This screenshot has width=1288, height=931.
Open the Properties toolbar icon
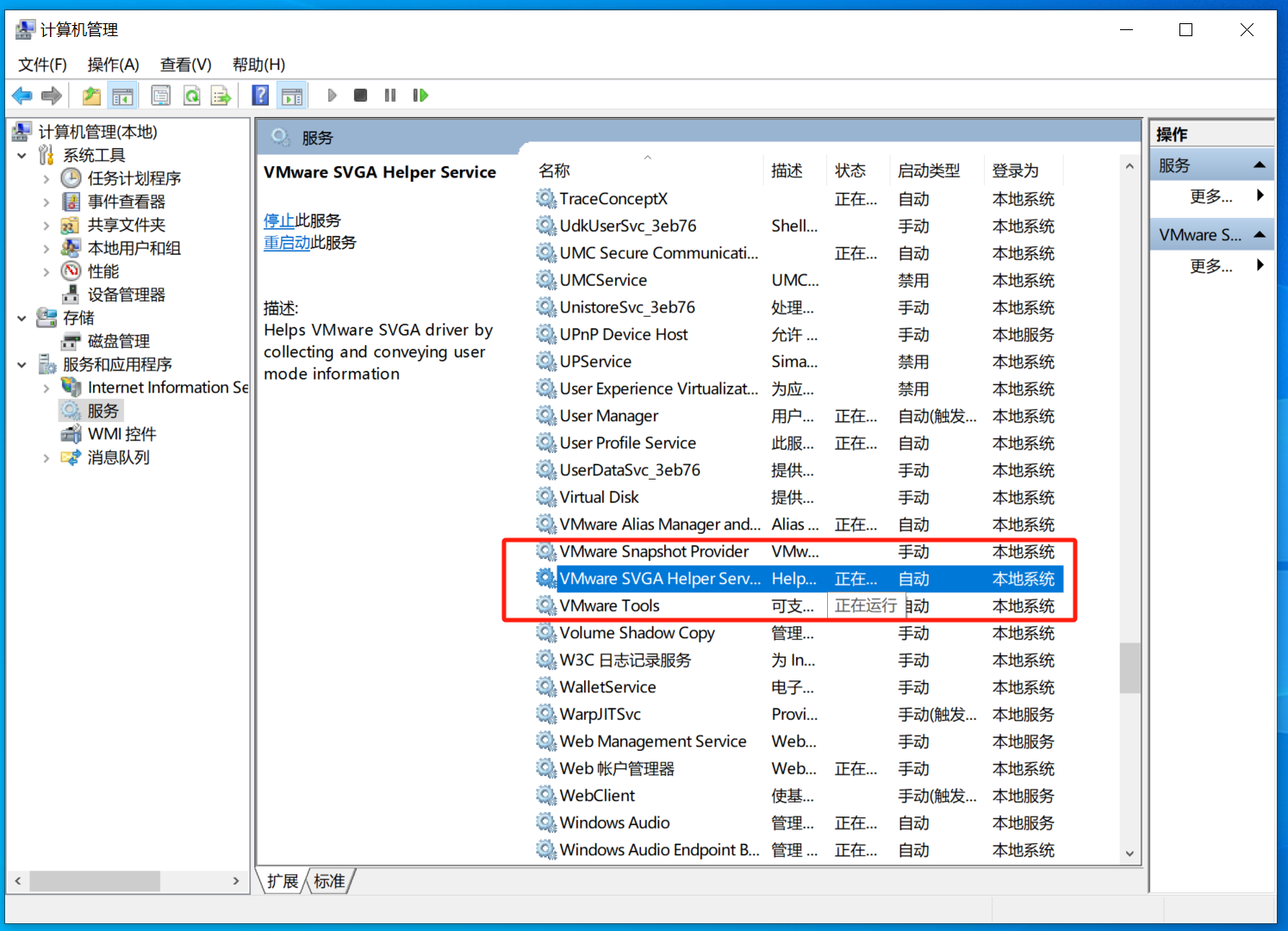point(160,96)
